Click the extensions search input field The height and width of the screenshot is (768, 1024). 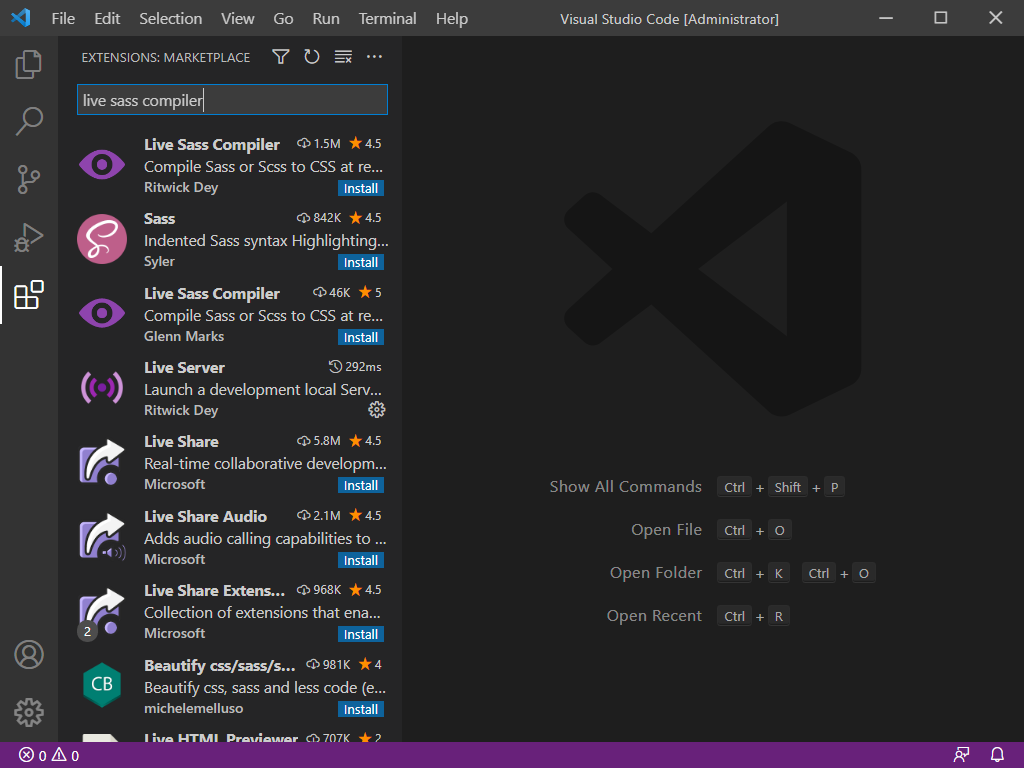point(232,100)
